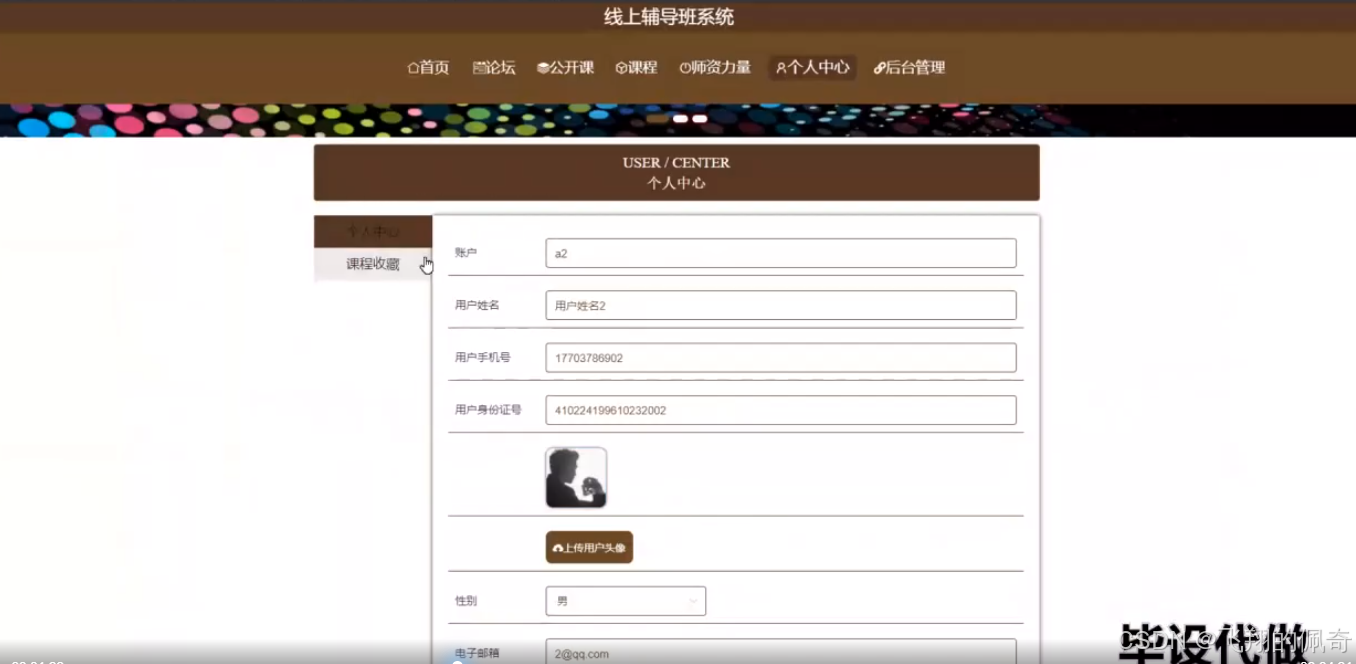Screen dimensions: 1356x664
Task: Open the 首页 menu item
Action: (x=428, y=68)
